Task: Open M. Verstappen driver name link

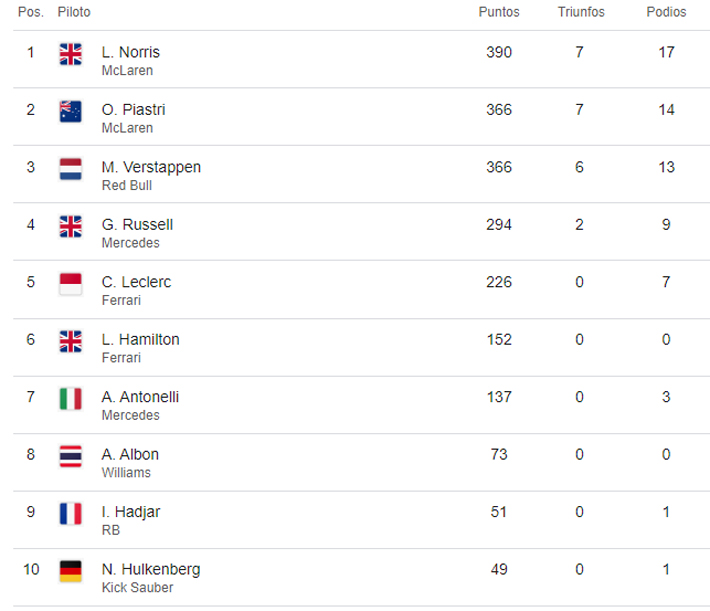Action: [151, 167]
